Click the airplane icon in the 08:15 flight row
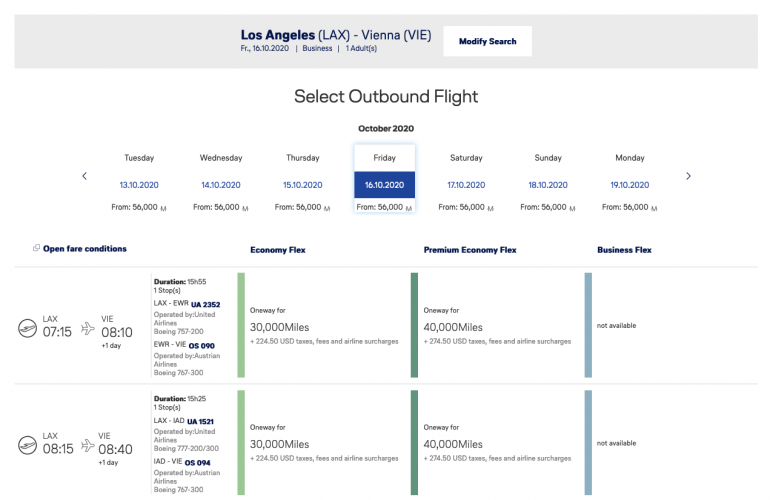This screenshot has width=770, height=500. click(87, 444)
